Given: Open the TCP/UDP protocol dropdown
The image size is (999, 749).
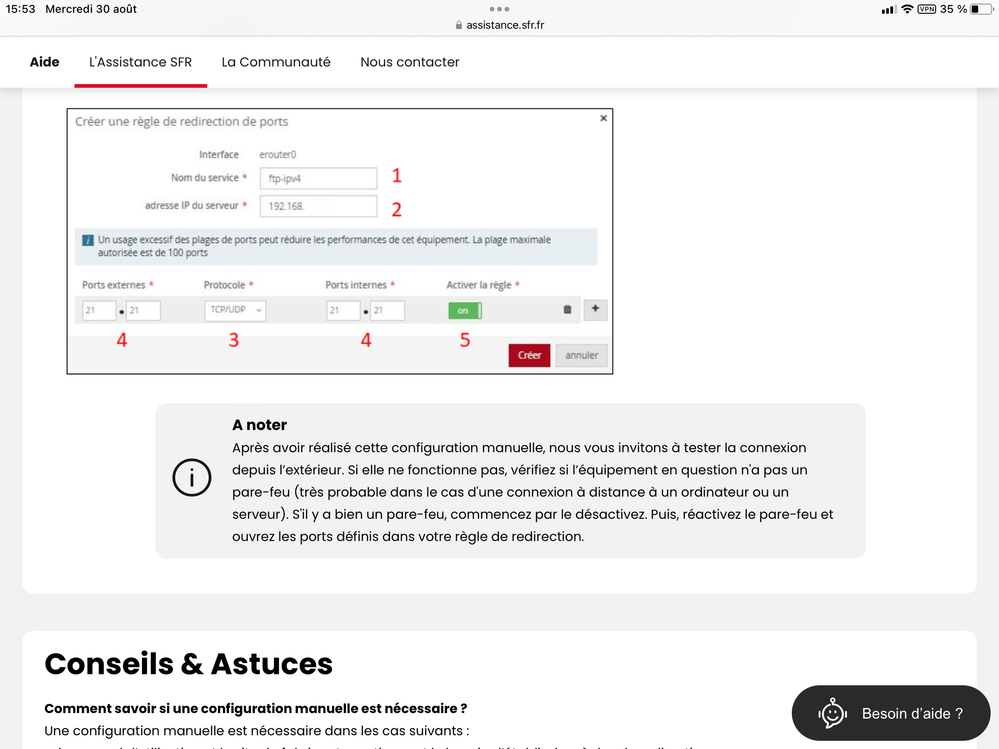Looking at the screenshot, I should [234, 311].
